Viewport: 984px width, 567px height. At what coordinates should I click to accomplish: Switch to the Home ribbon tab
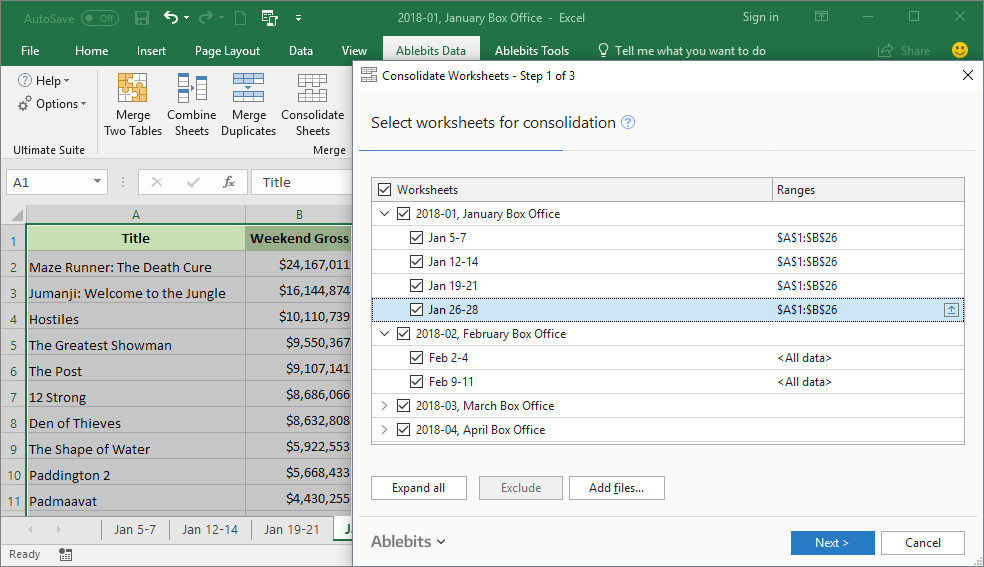point(92,51)
